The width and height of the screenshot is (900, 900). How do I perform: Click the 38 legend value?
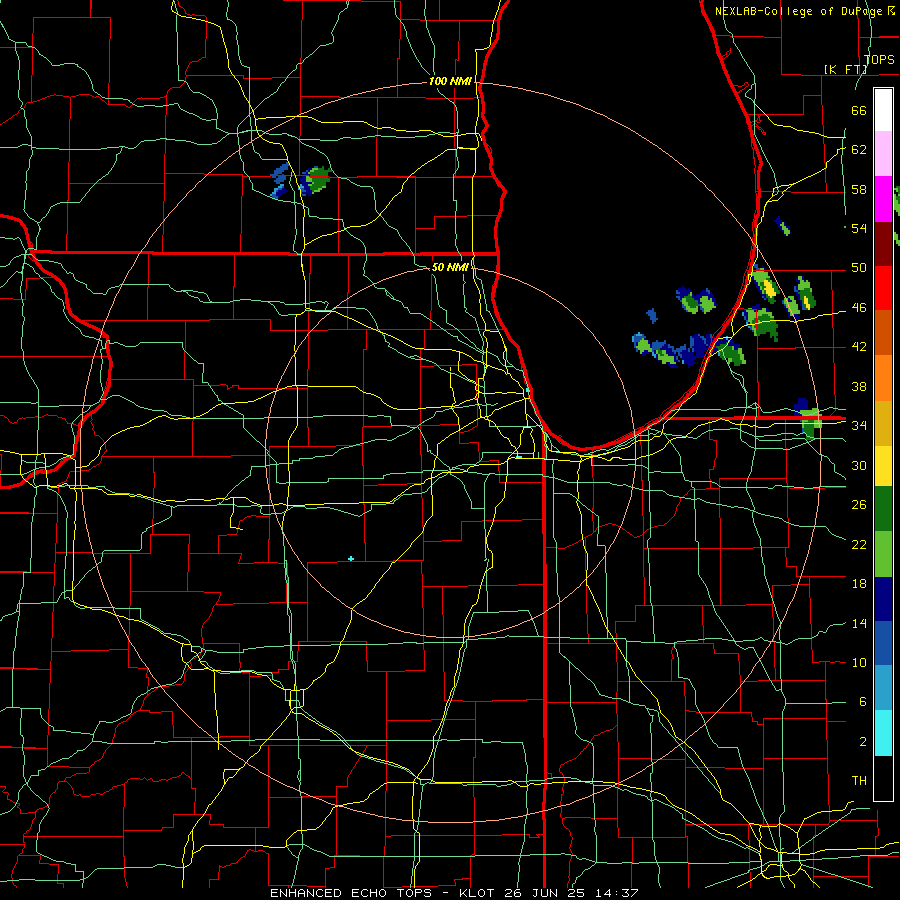(859, 386)
